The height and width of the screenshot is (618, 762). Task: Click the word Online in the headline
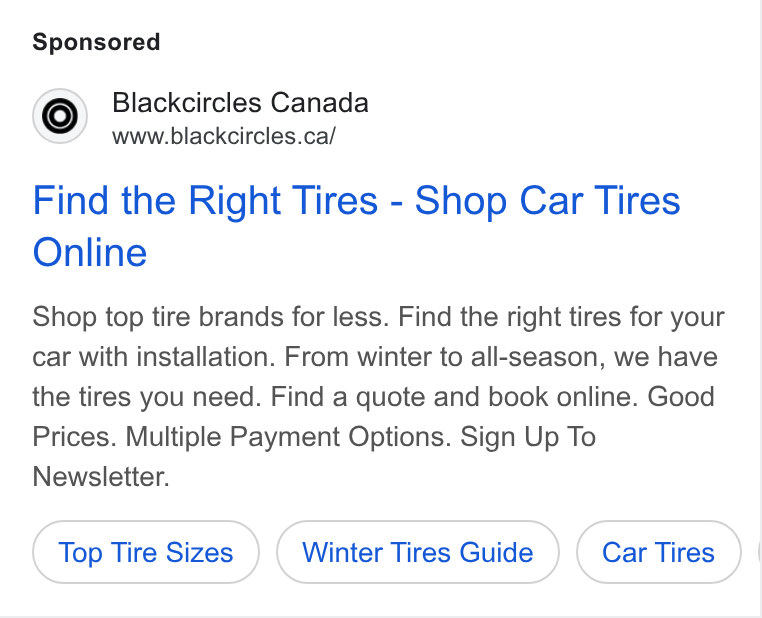[x=90, y=253]
